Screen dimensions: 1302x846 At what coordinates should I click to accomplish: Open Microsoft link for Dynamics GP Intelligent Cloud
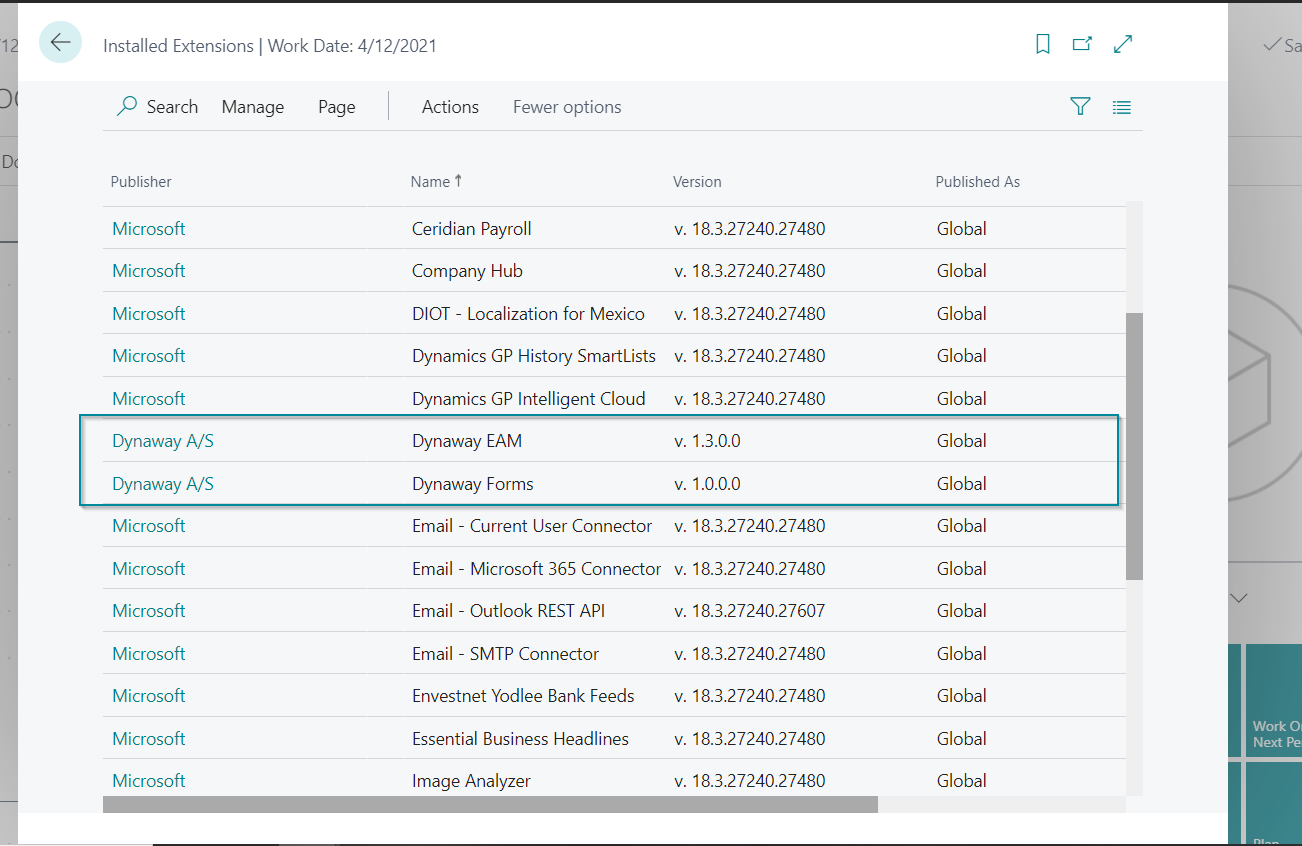149,399
